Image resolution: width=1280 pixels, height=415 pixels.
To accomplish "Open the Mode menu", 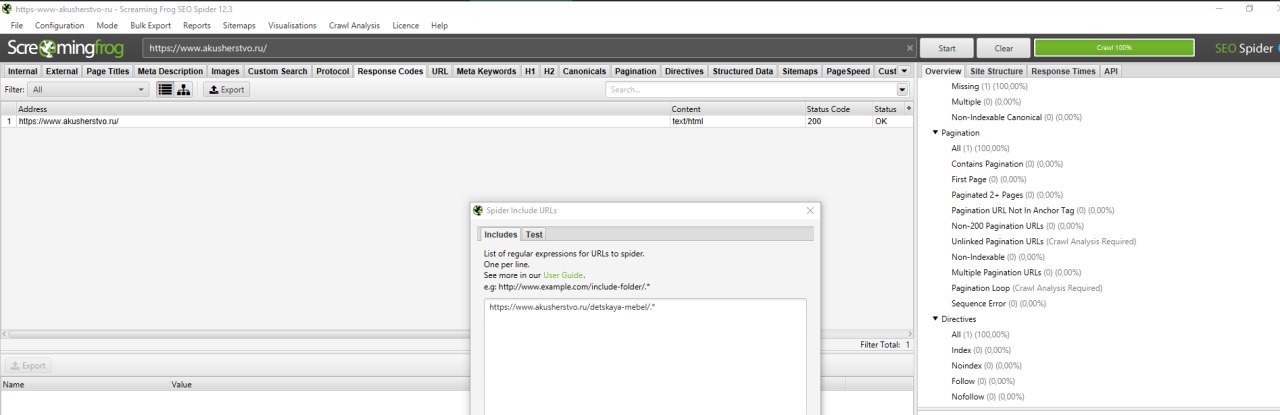I will [x=107, y=25].
